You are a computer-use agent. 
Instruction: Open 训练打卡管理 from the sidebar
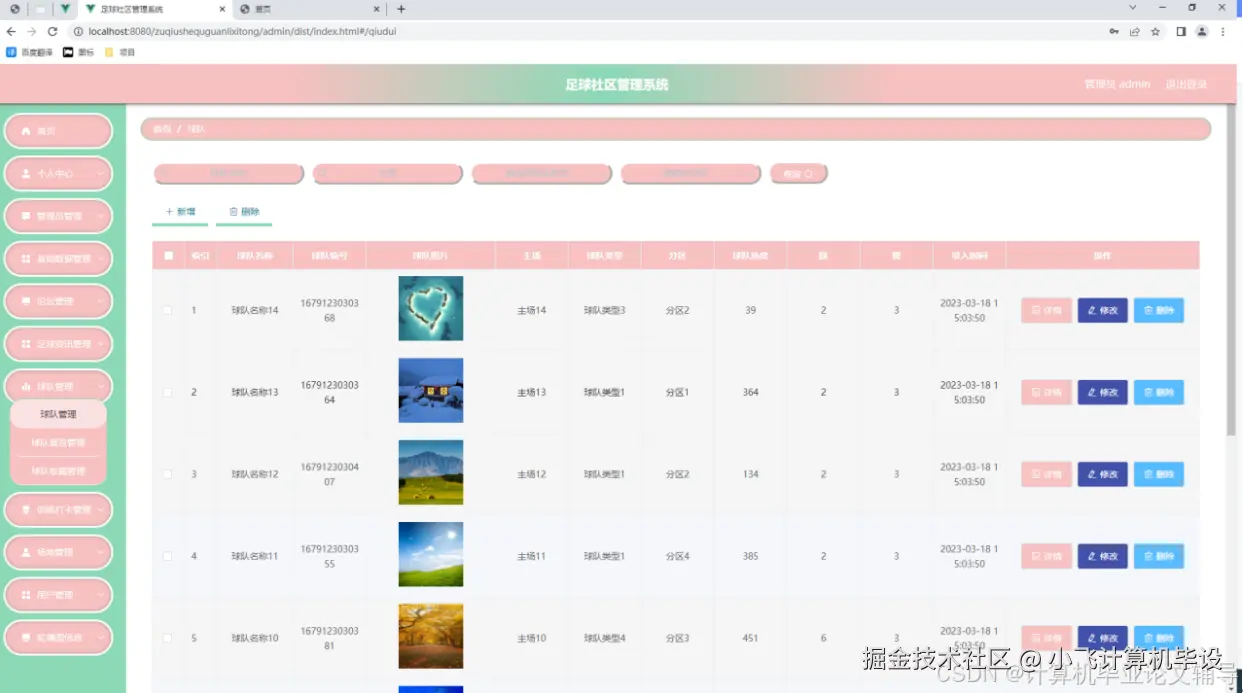[58, 509]
